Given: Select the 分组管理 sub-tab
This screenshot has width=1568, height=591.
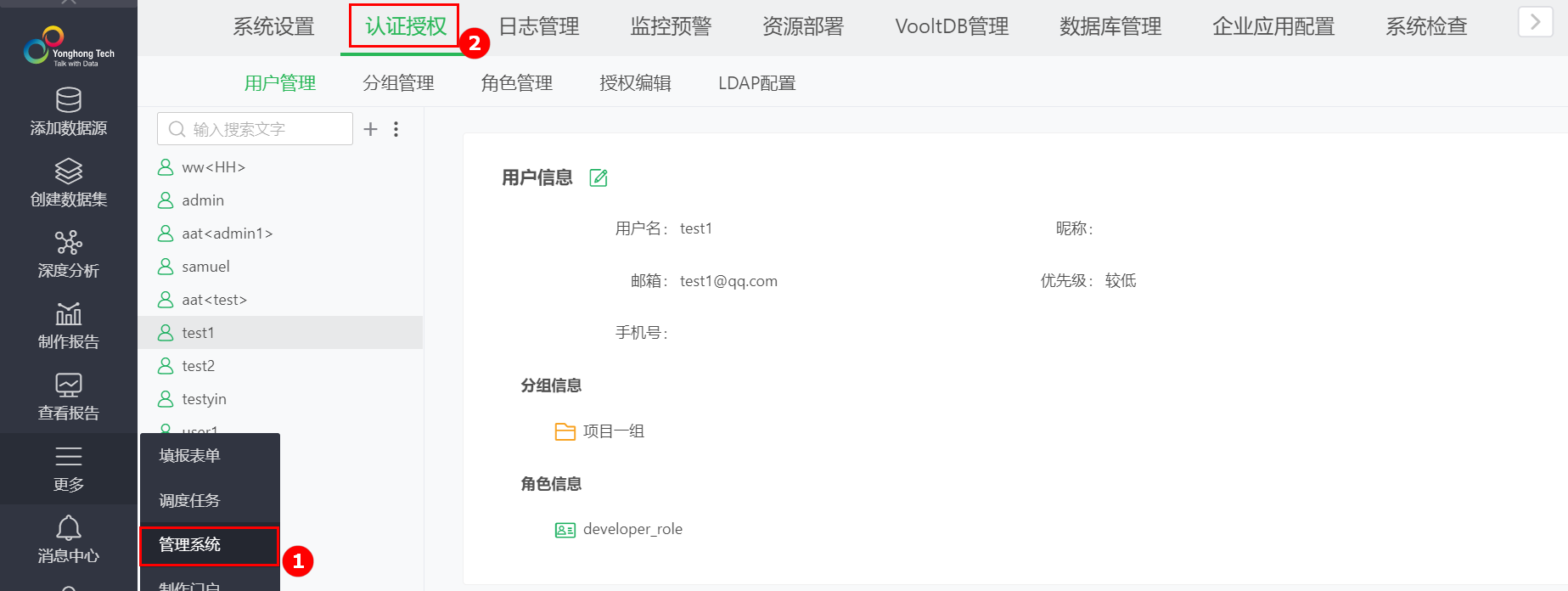Looking at the screenshot, I should 398,83.
